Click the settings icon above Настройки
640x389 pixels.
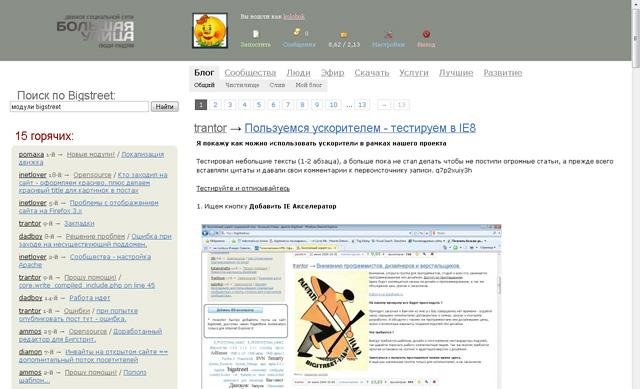click(x=389, y=34)
